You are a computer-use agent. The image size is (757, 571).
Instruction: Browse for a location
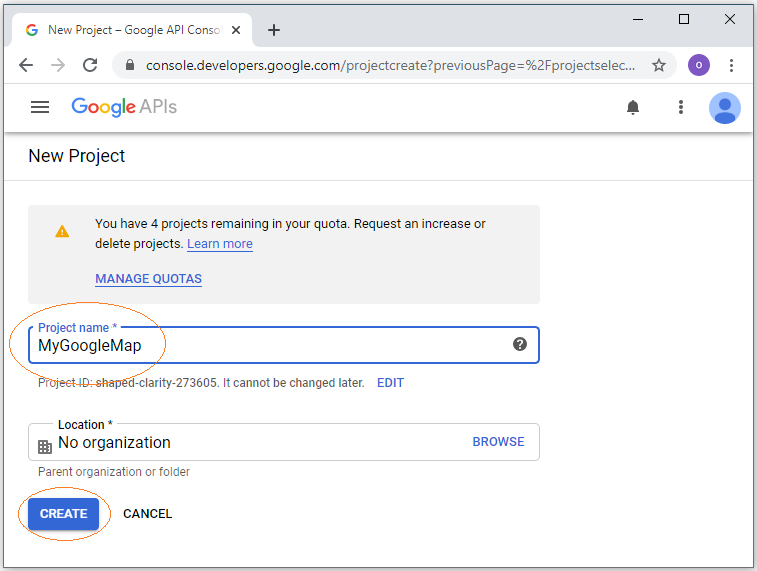[498, 442]
